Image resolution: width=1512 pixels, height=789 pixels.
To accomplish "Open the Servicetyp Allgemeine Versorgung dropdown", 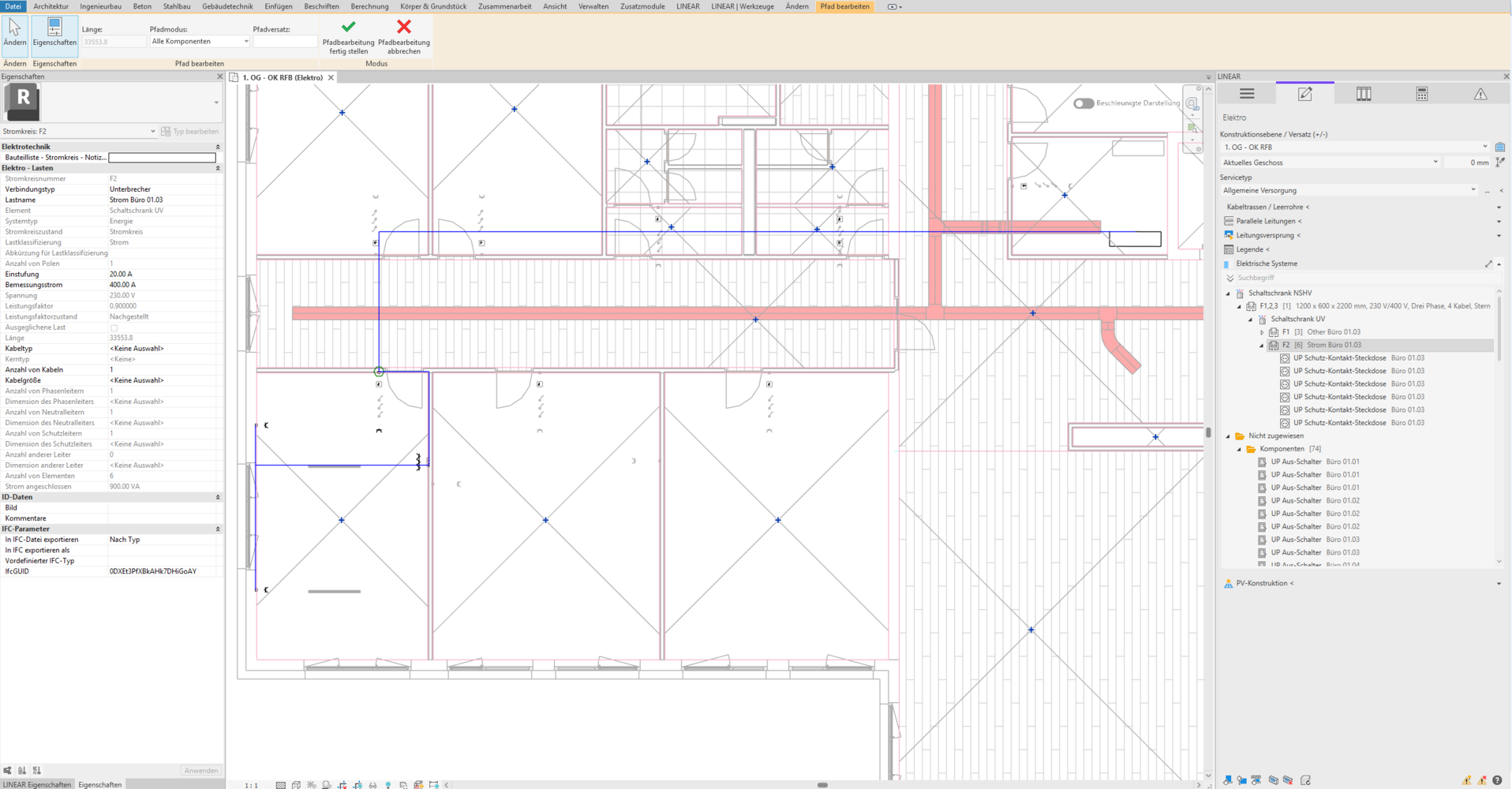I will coord(1349,190).
